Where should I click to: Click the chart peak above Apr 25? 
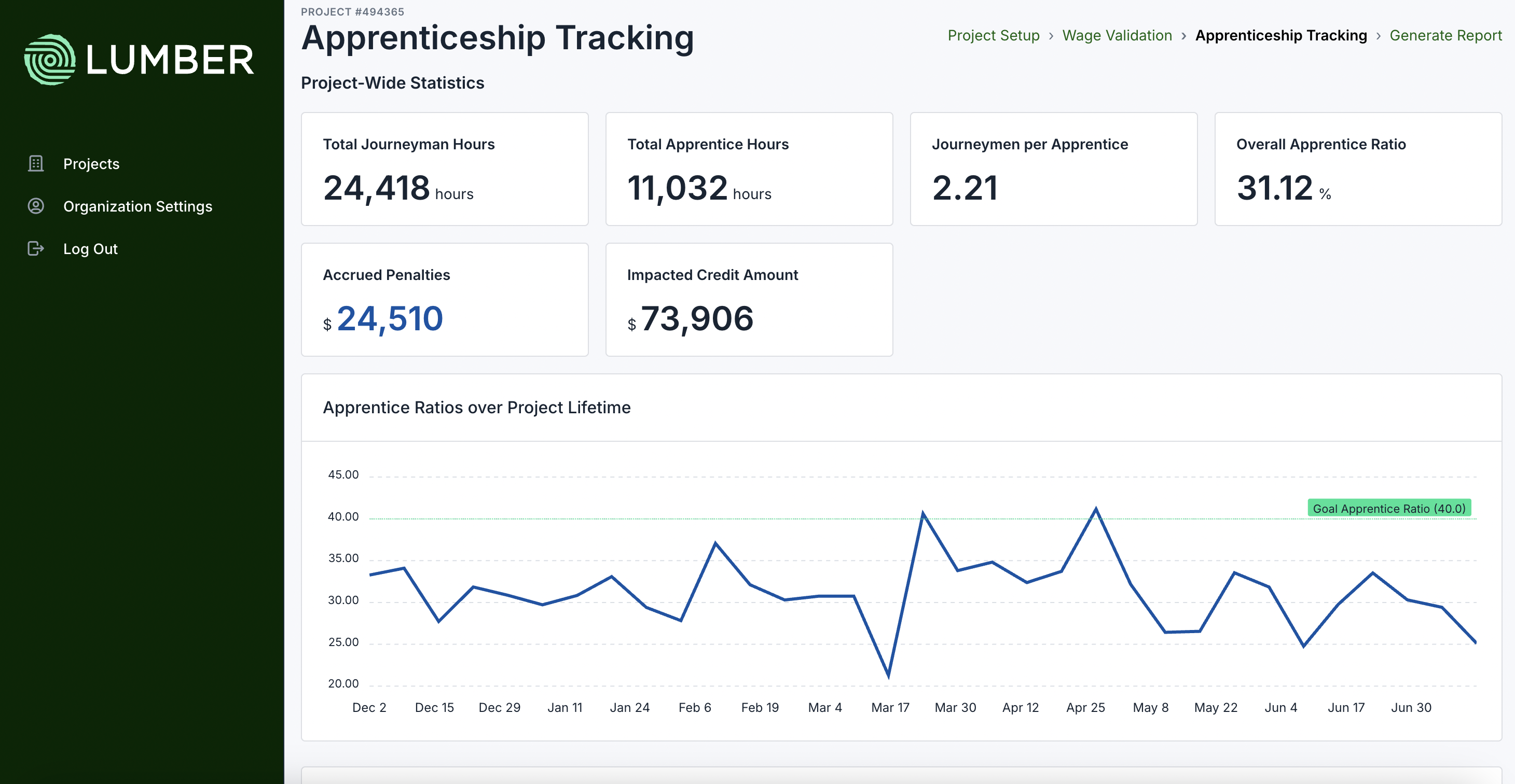(x=1095, y=509)
